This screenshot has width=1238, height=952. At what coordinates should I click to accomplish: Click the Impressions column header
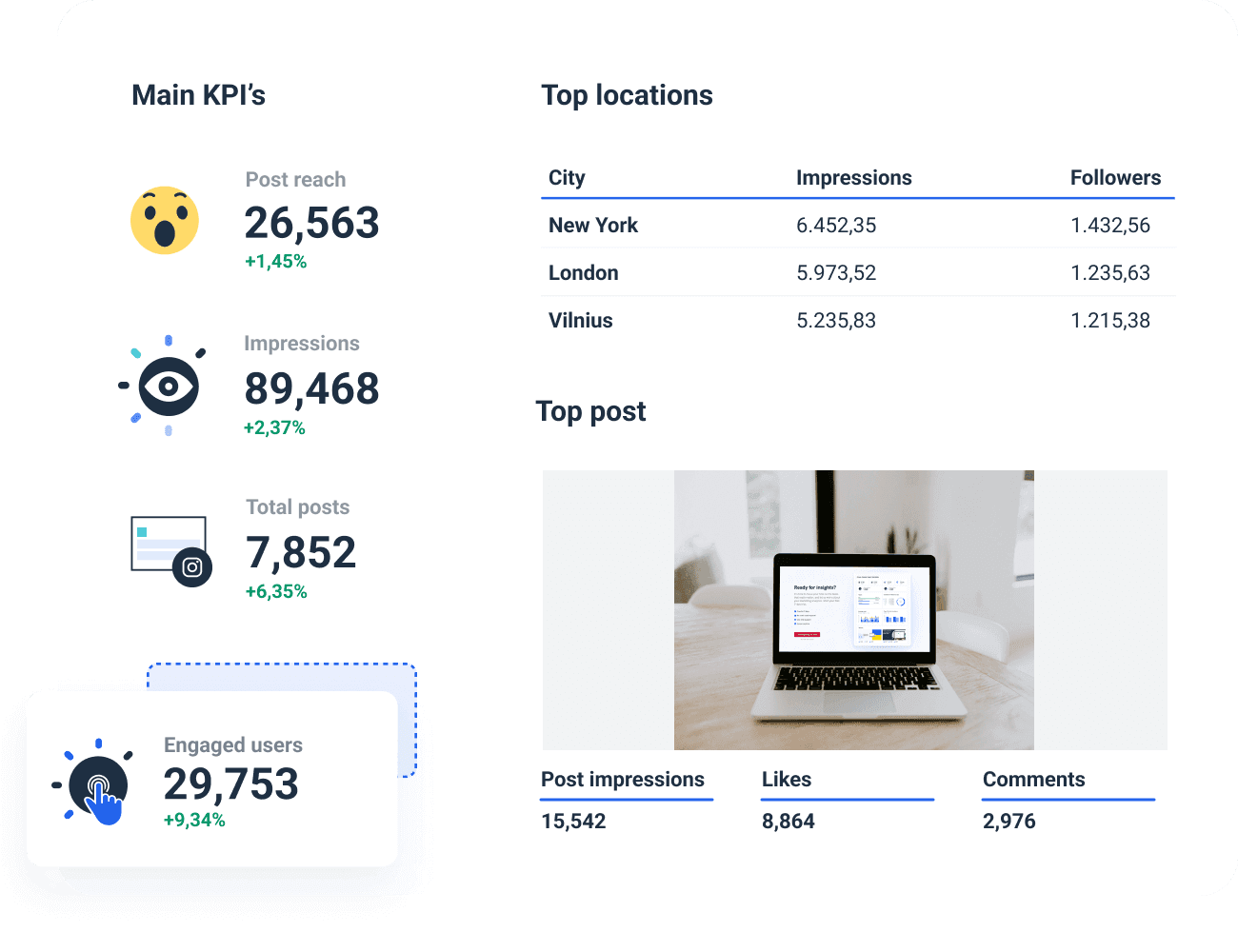(854, 177)
